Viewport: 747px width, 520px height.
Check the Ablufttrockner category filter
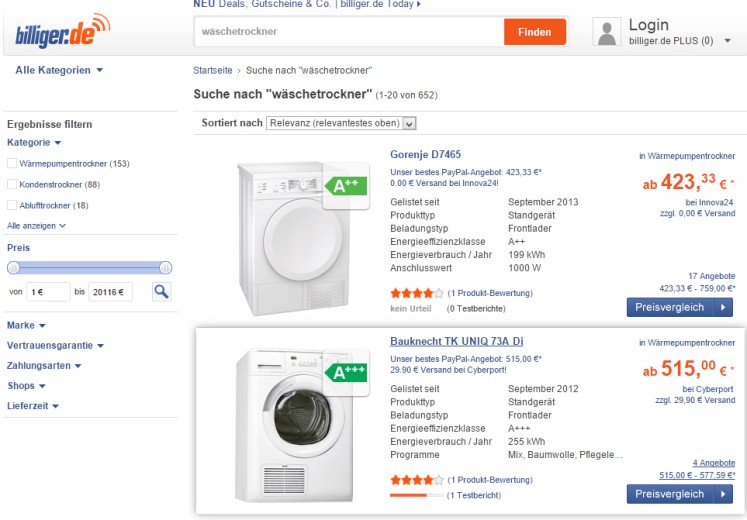pyautogui.click(x=12, y=206)
